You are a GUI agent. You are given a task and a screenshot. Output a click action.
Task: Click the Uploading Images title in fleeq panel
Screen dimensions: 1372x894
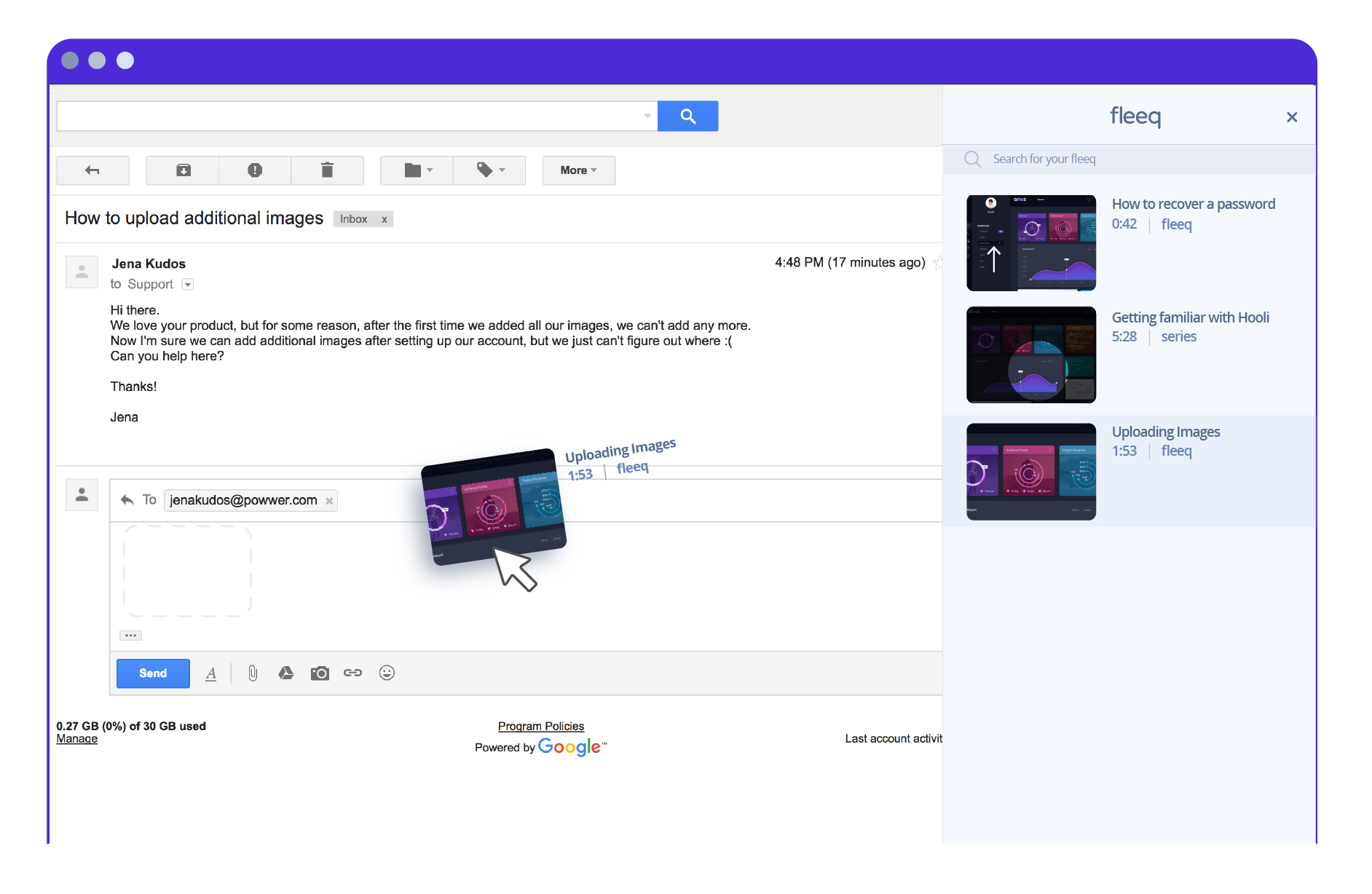coord(1166,432)
